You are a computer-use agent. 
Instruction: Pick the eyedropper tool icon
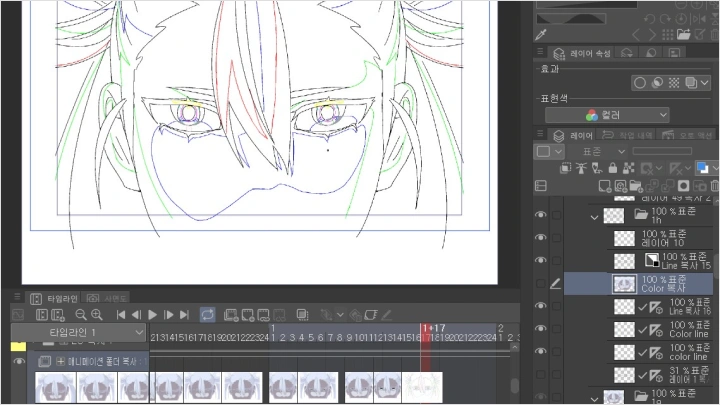point(541,34)
